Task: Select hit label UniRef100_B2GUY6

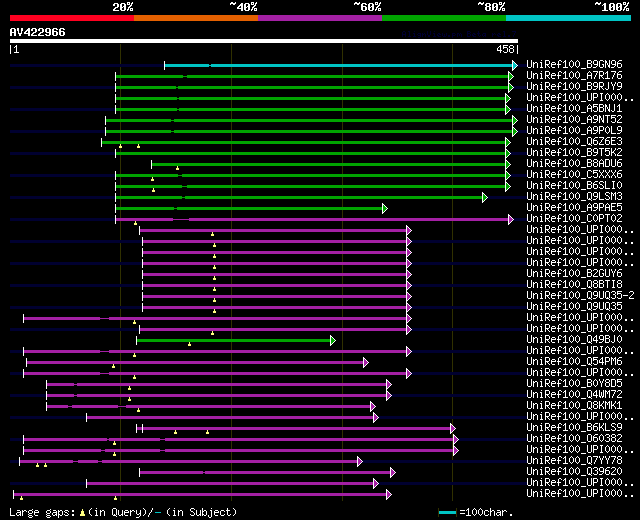Action: tap(574, 274)
